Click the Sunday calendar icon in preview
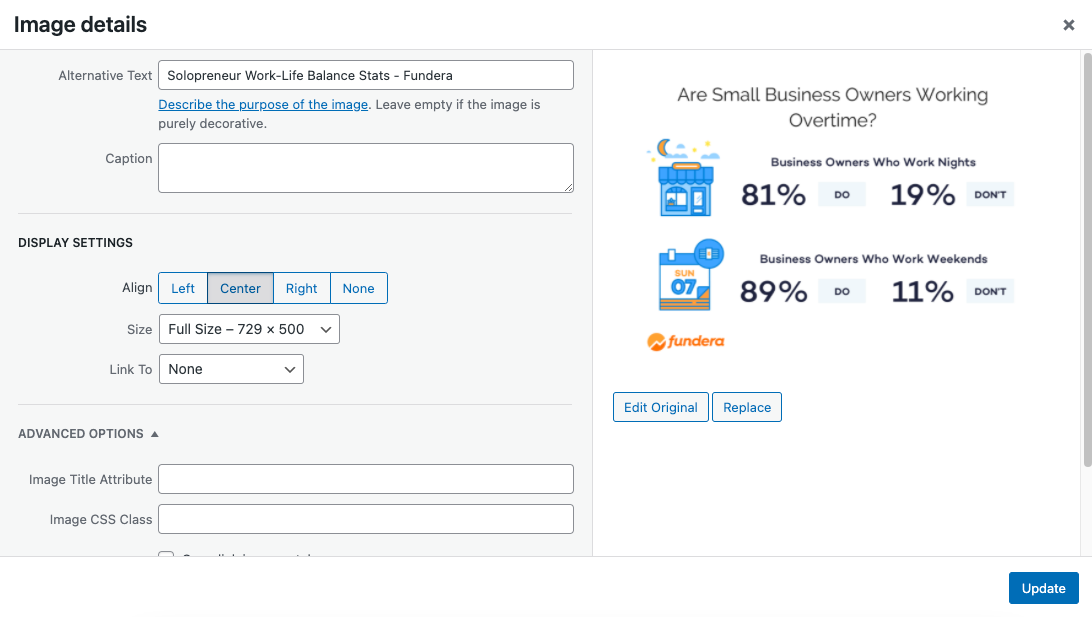Image resolution: width=1092 pixels, height=617 pixels. (x=691, y=275)
